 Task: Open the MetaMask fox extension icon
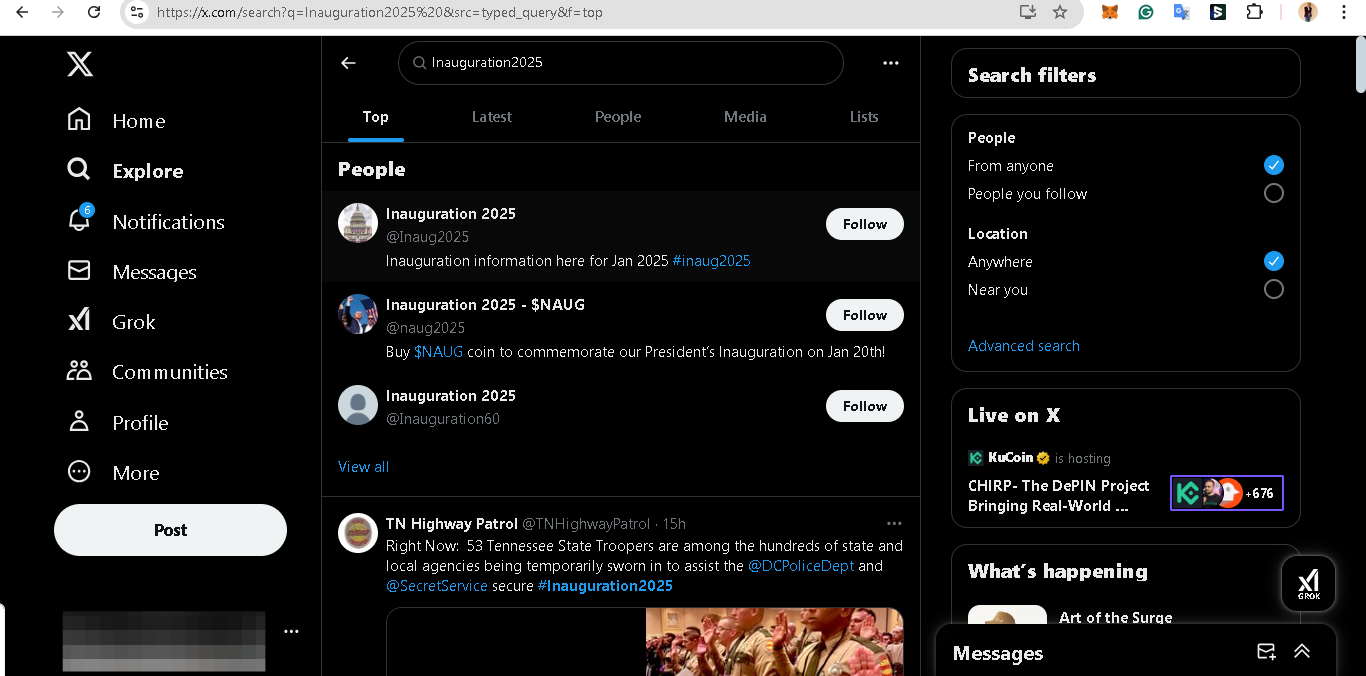(1111, 12)
